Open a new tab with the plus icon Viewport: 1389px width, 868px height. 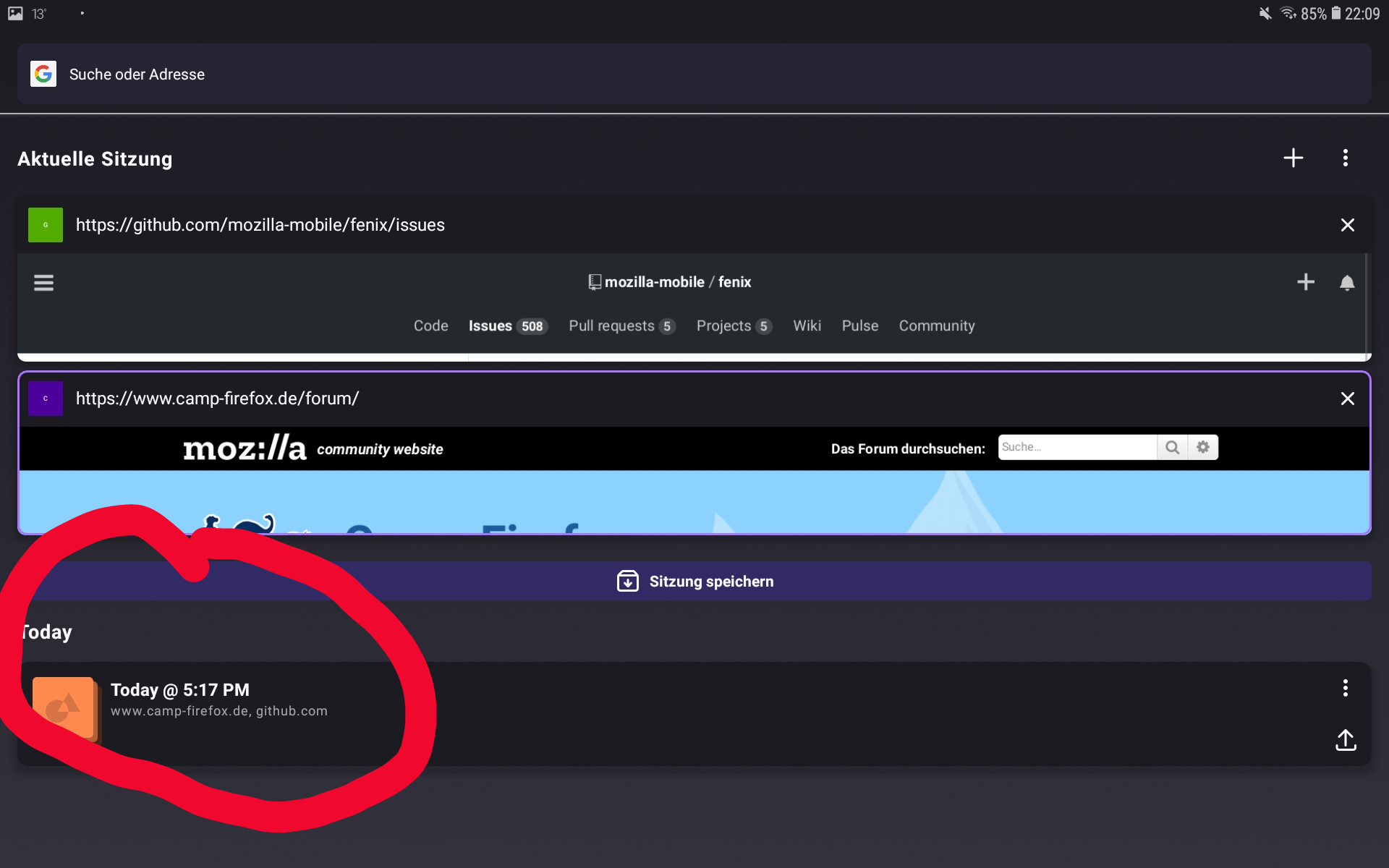(1294, 158)
